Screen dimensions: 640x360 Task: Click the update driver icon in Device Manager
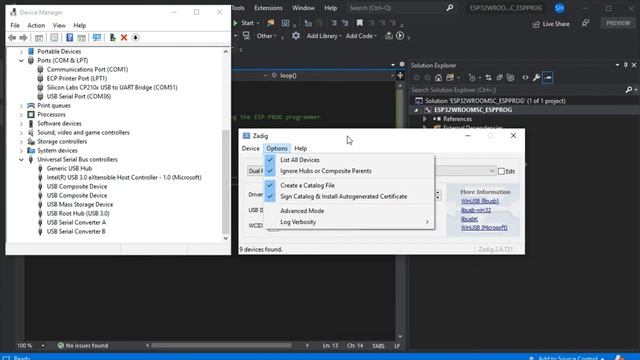coord(112,38)
